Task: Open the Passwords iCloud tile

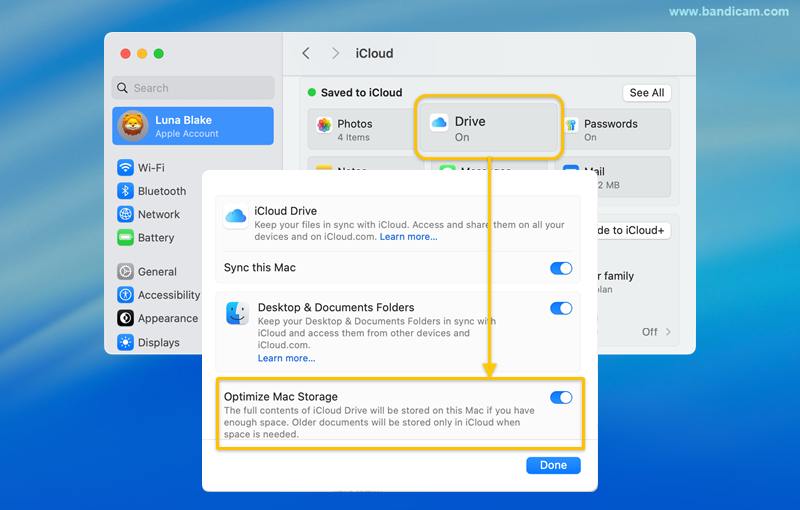Action: 612,130
